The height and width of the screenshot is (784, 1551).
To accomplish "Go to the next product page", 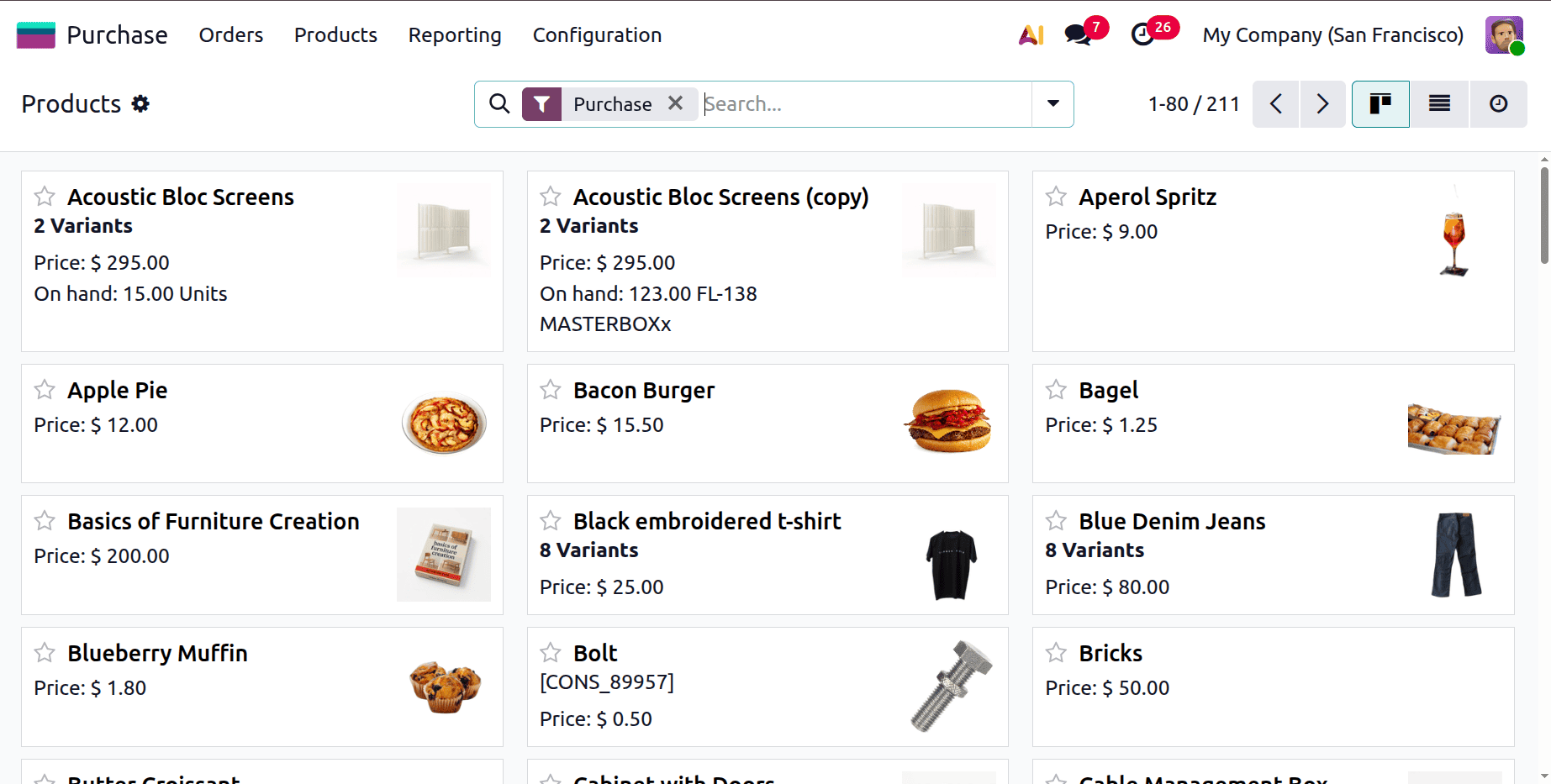I will 1322,104.
